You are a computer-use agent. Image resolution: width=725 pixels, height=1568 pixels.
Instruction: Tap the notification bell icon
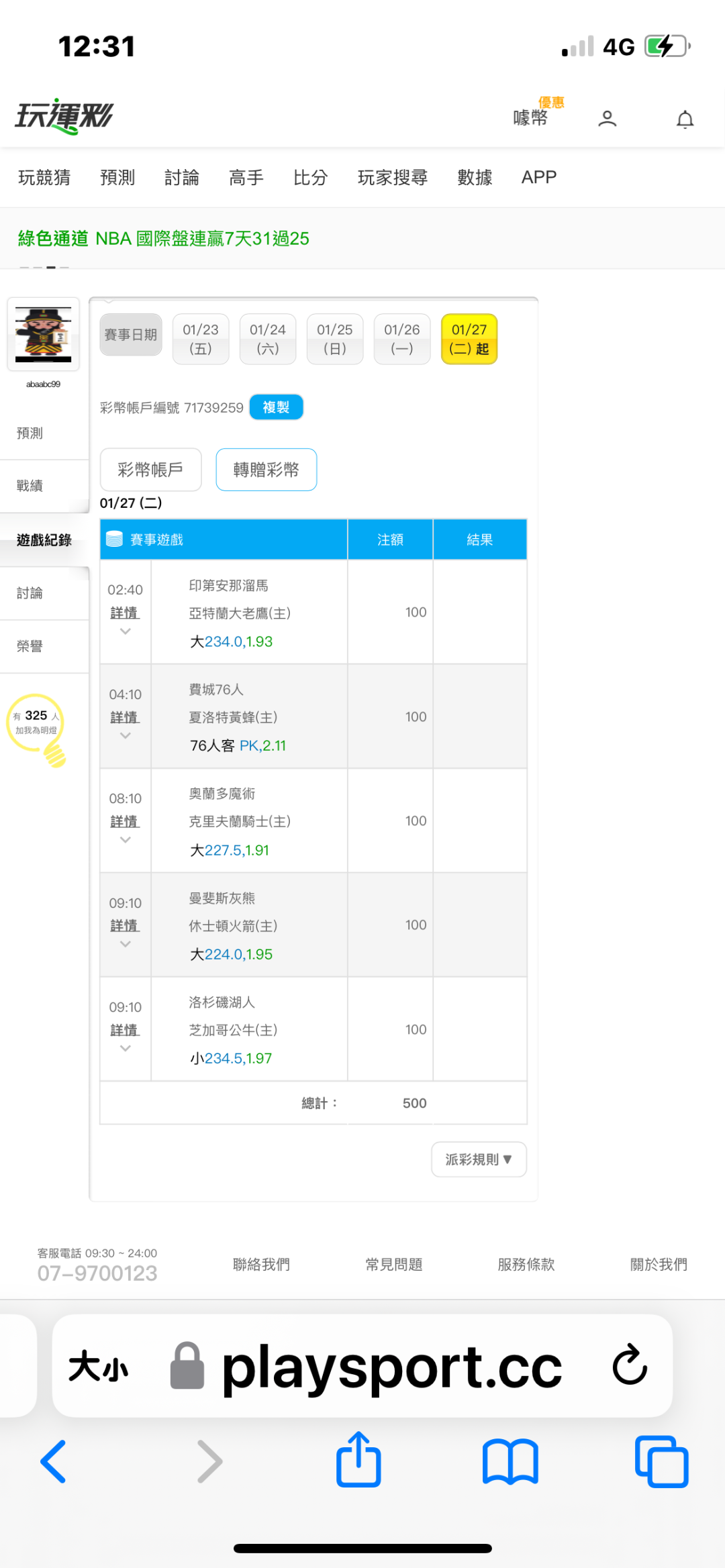tap(685, 119)
